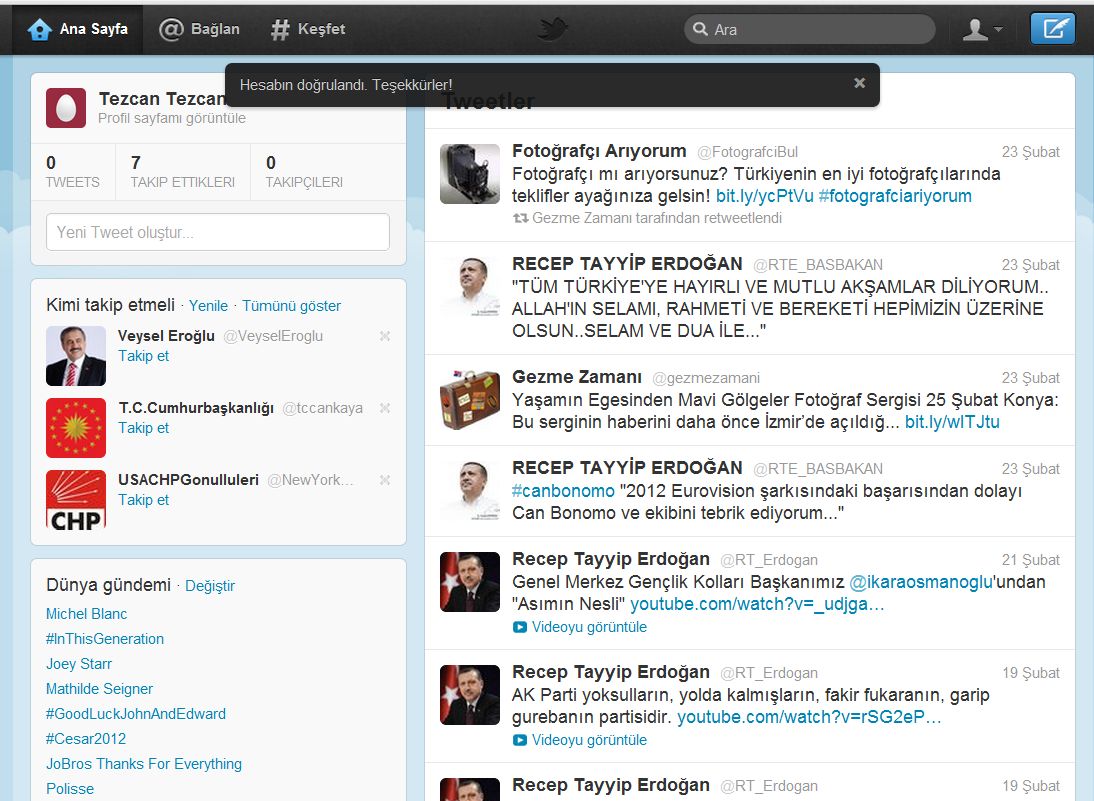This screenshot has width=1094, height=801.
Task: Click the avatar of the 'TÜM TÜRKİYE'YE HAYIRLI' tweet
Action: tap(470, 287)
